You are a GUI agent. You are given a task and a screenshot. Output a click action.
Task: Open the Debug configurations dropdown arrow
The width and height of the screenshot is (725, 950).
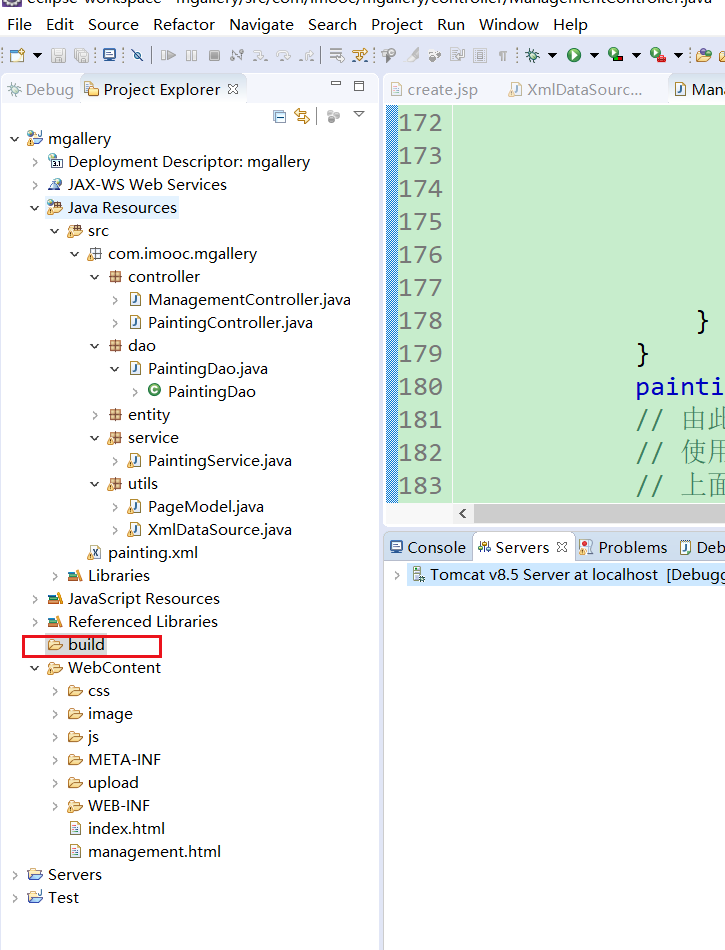point(552,56)
